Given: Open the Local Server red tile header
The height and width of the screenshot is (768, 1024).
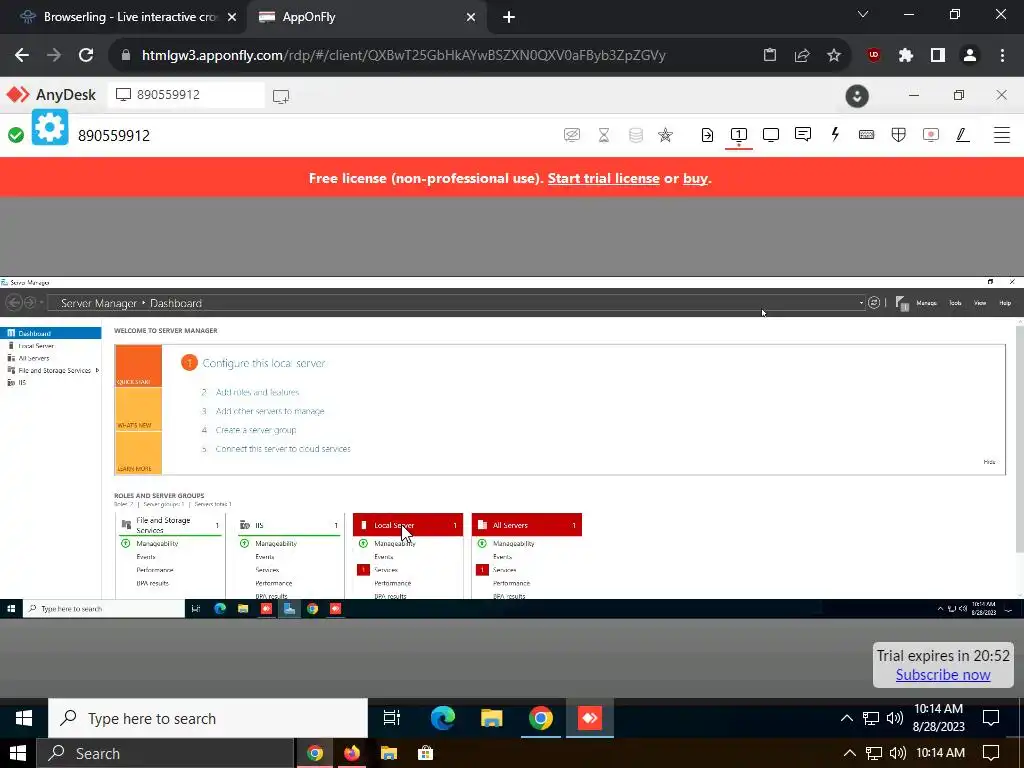Looking at the screenshot, I should point(408,525).
